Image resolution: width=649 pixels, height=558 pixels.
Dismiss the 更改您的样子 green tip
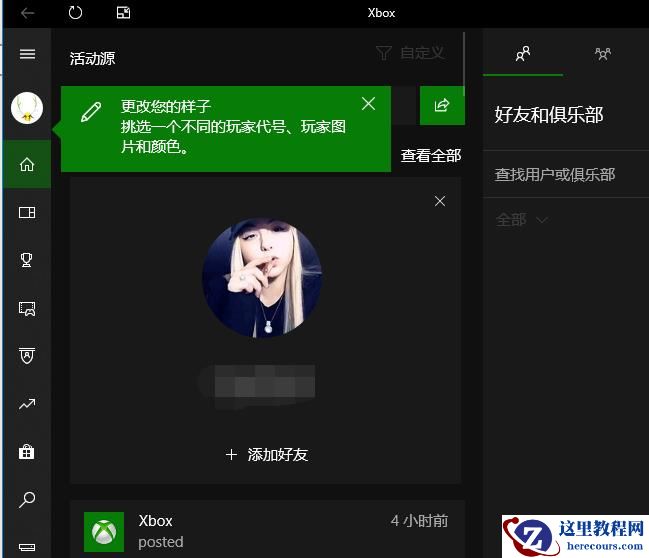[368, 103]
